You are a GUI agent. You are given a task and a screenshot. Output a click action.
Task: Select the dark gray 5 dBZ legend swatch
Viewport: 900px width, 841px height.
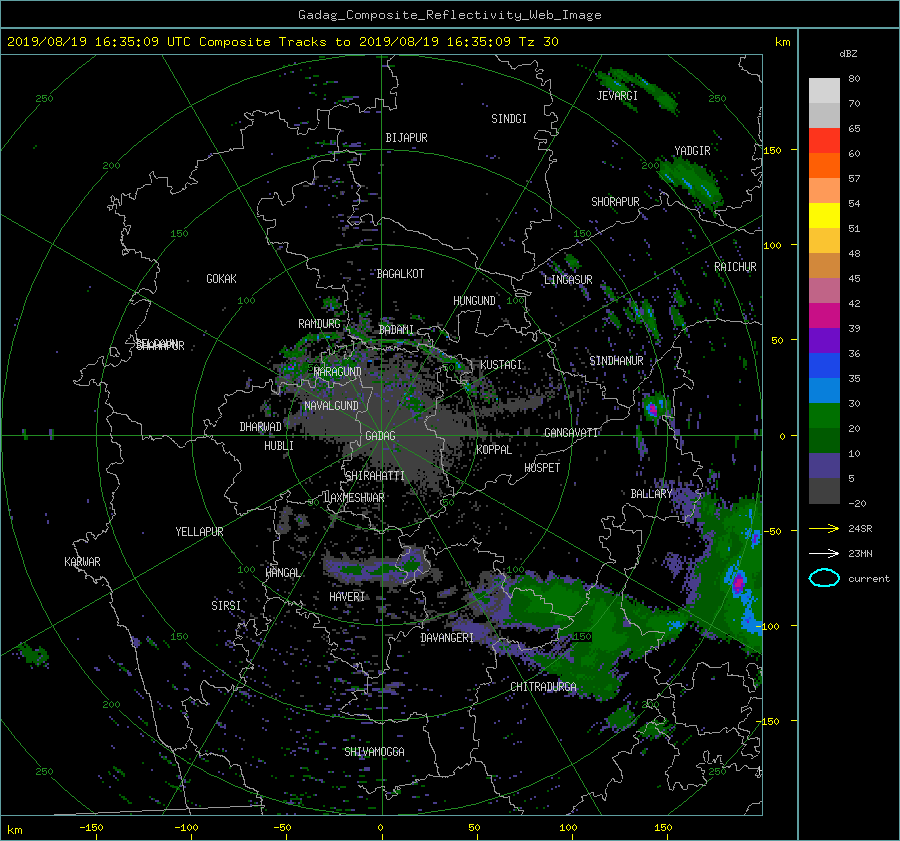pos(824,491)
